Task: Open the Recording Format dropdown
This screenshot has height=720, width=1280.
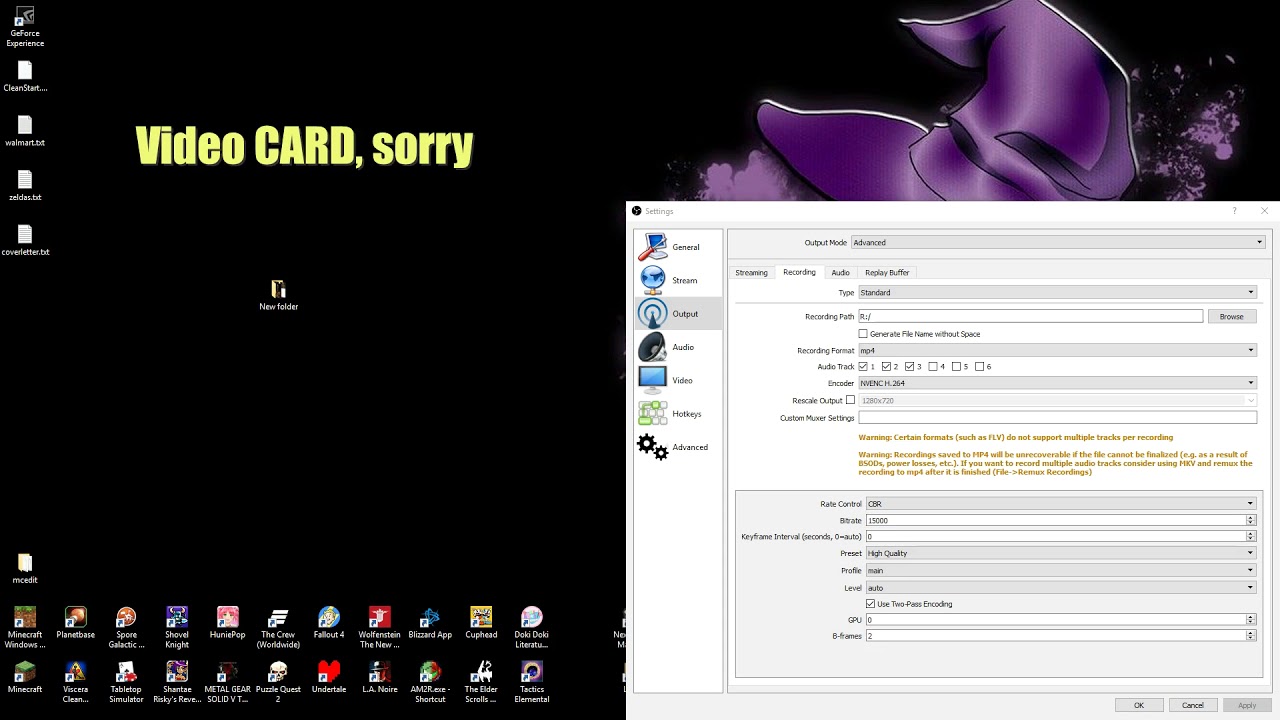Action: 1058,351
